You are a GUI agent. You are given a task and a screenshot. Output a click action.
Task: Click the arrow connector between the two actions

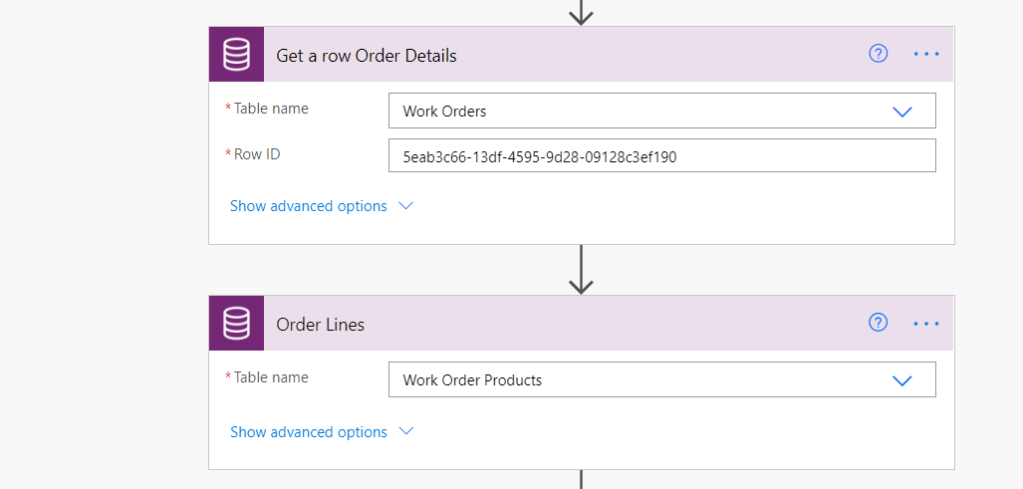pyautogui.click(x=581, y=270)
